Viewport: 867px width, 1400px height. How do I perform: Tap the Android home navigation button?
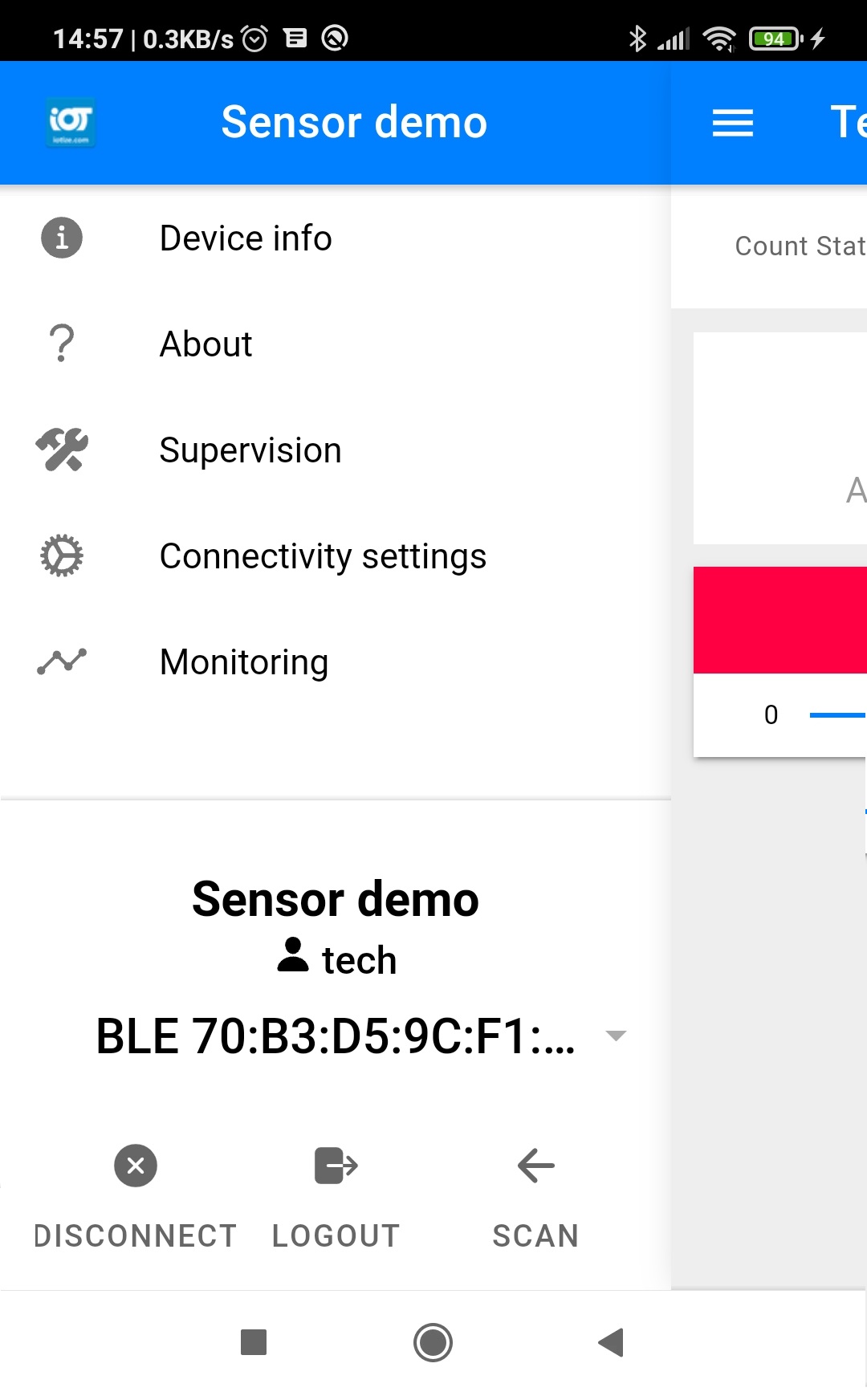click(x=433, y=1342)
